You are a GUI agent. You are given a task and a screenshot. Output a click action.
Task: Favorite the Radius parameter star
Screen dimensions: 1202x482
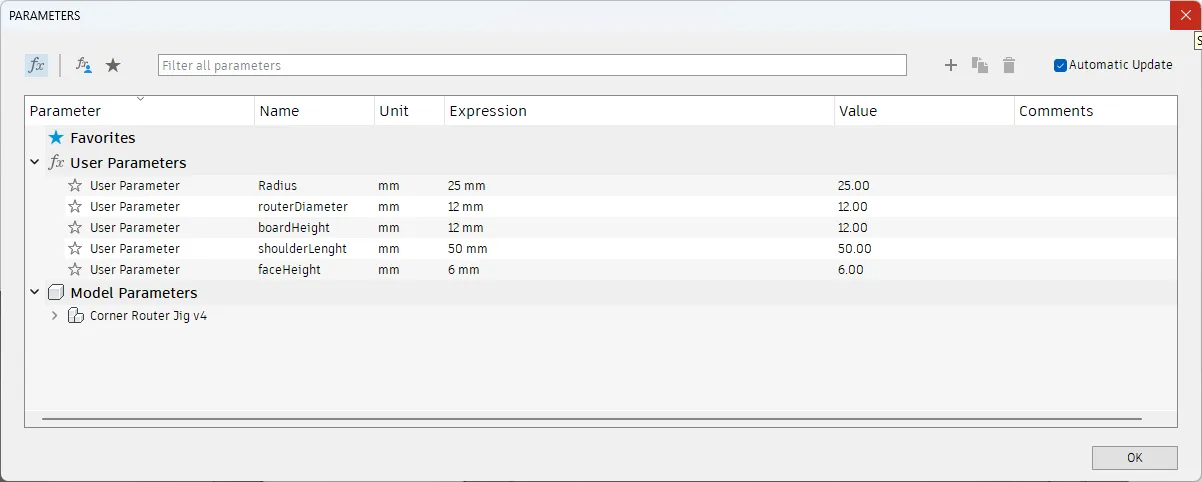pyautogui.click(x=75, y=185)
